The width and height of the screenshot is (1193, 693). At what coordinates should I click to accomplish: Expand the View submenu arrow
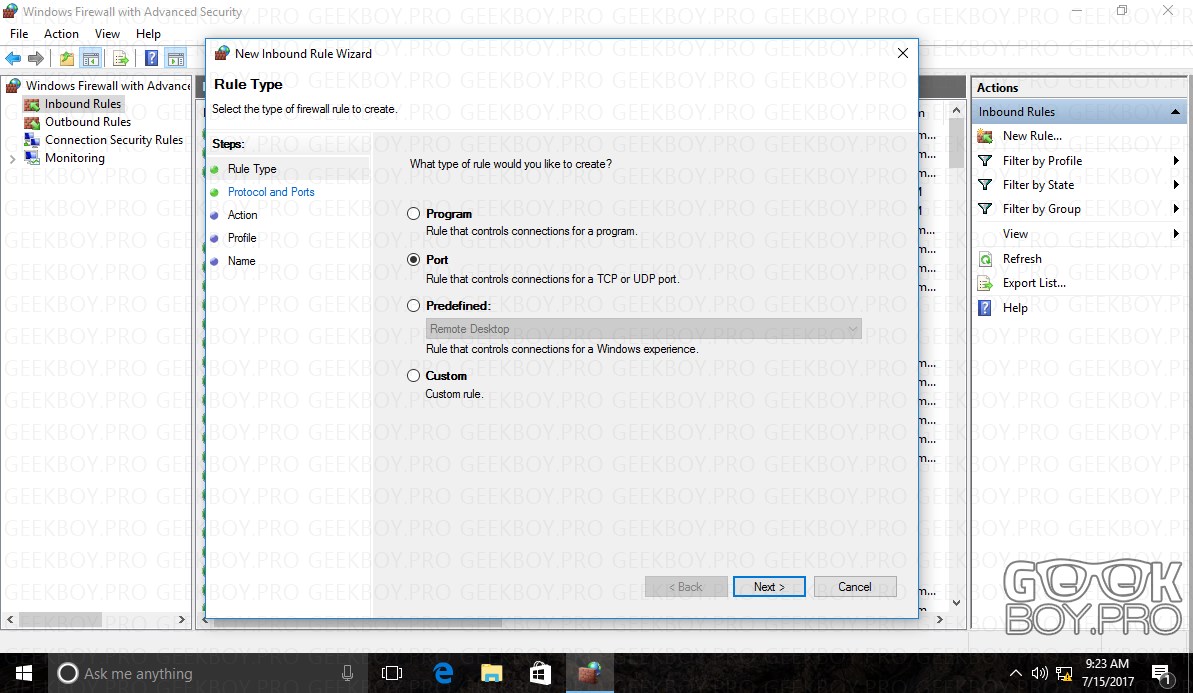point(1176,234)
